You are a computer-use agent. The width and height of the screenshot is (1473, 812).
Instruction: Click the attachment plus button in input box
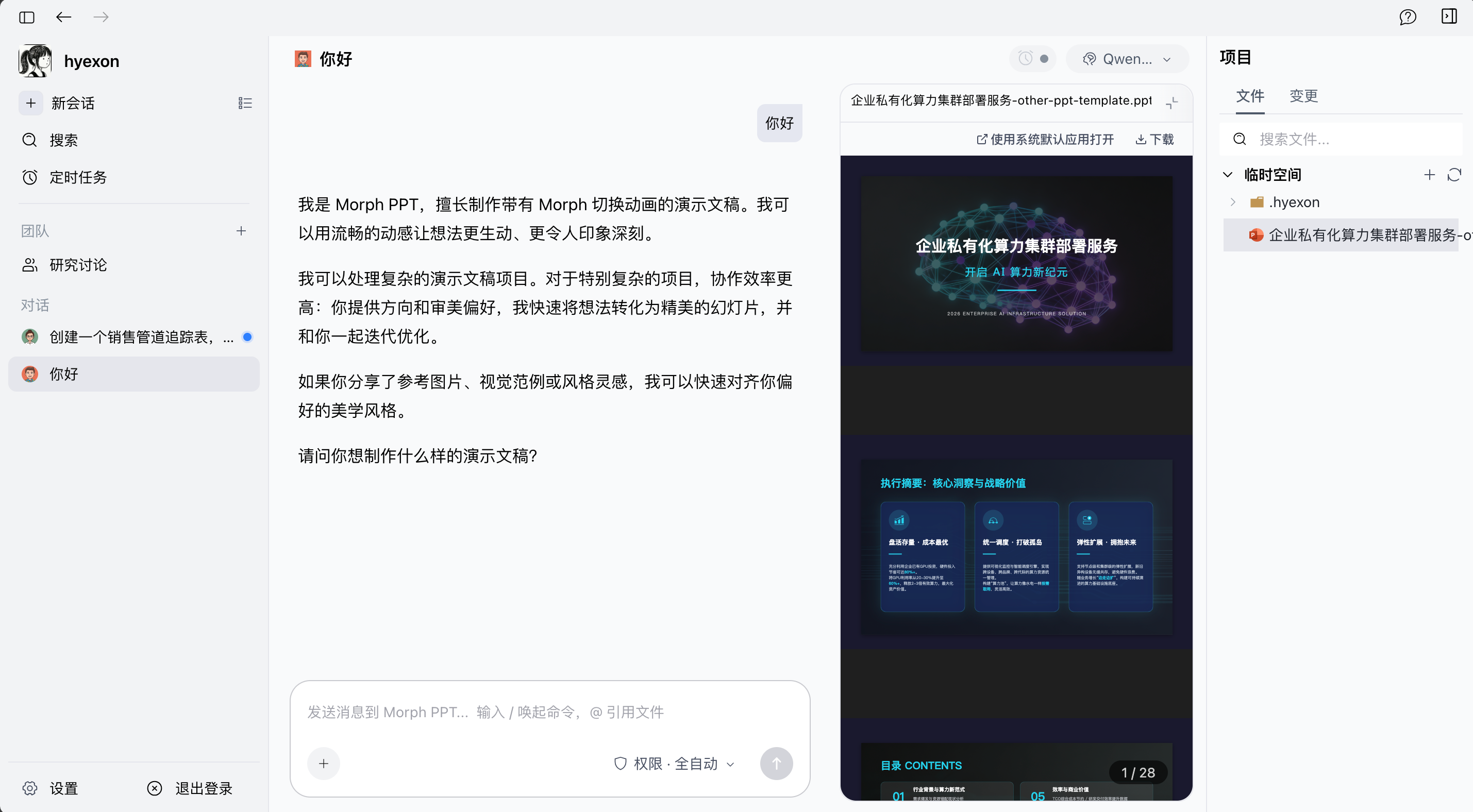pos(324,764)
